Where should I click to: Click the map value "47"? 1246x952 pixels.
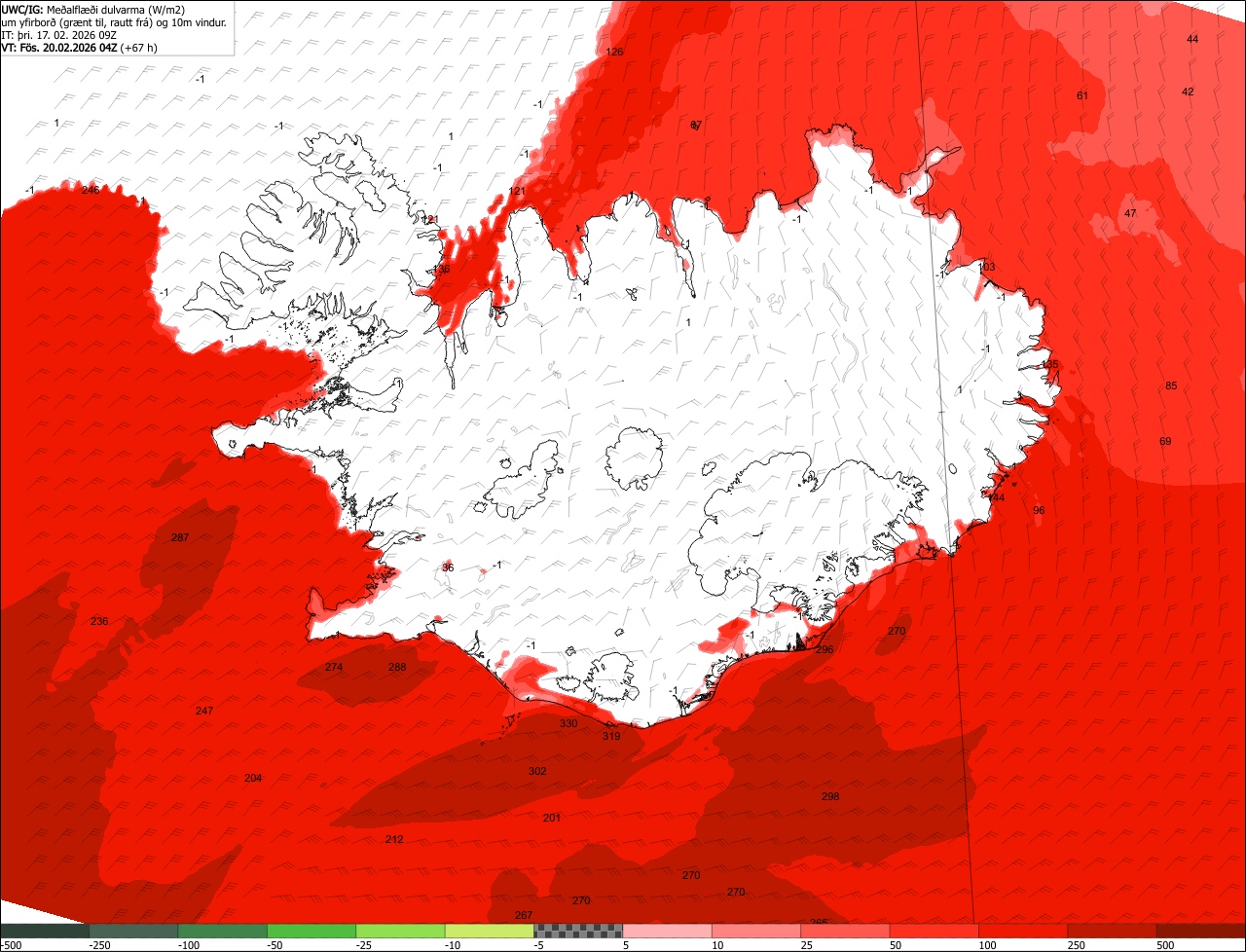(x=1130, y=213)
